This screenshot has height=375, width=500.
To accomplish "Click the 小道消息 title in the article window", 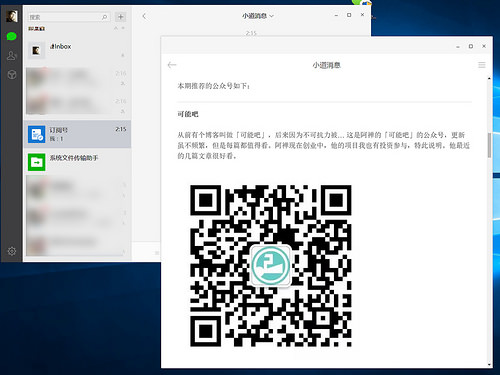I will point(326,65).
